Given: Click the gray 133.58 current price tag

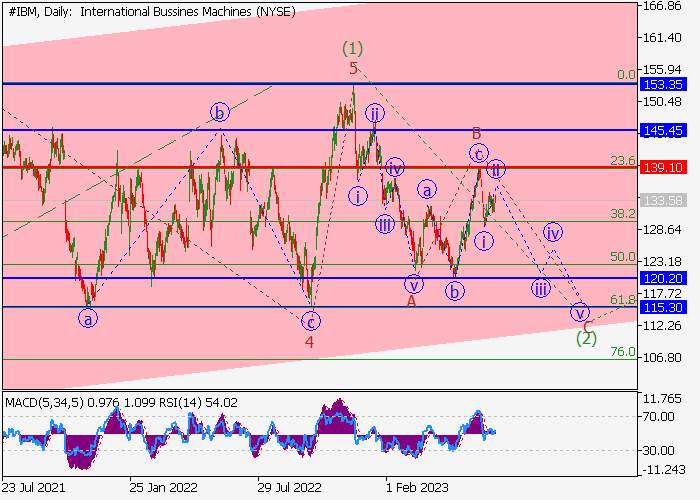Looking at the screenshot, I should pyautogui.click(x=662, y=200).
